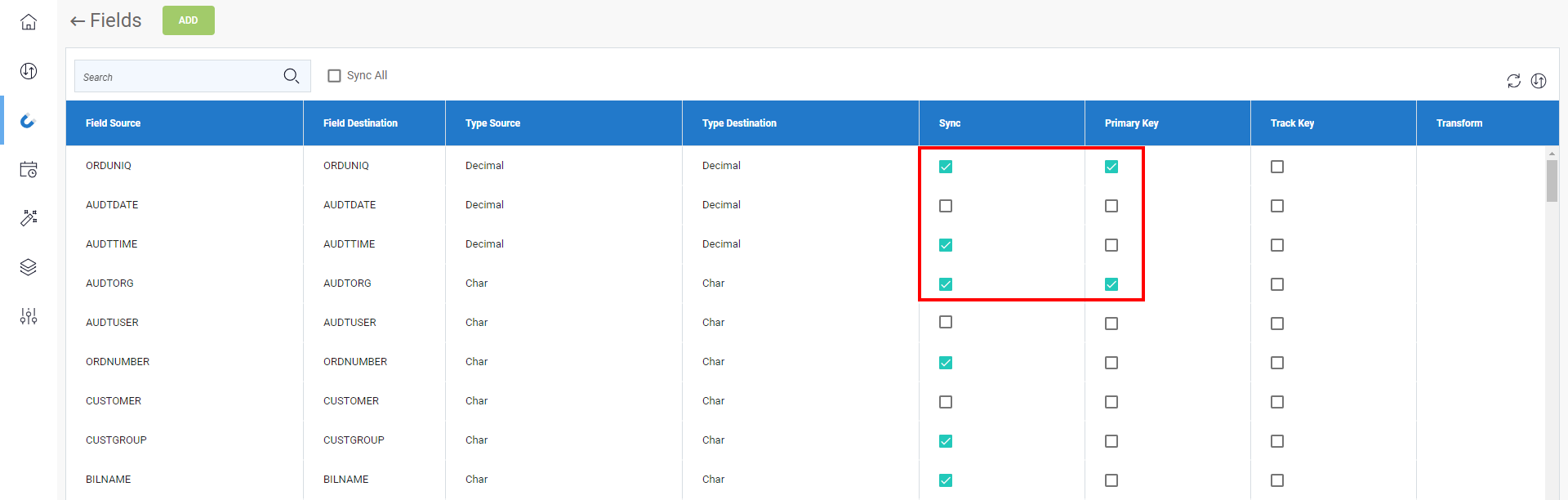Sort by the Field Source column header
This screenshot has height=500, width=1568.
point(113,123)
